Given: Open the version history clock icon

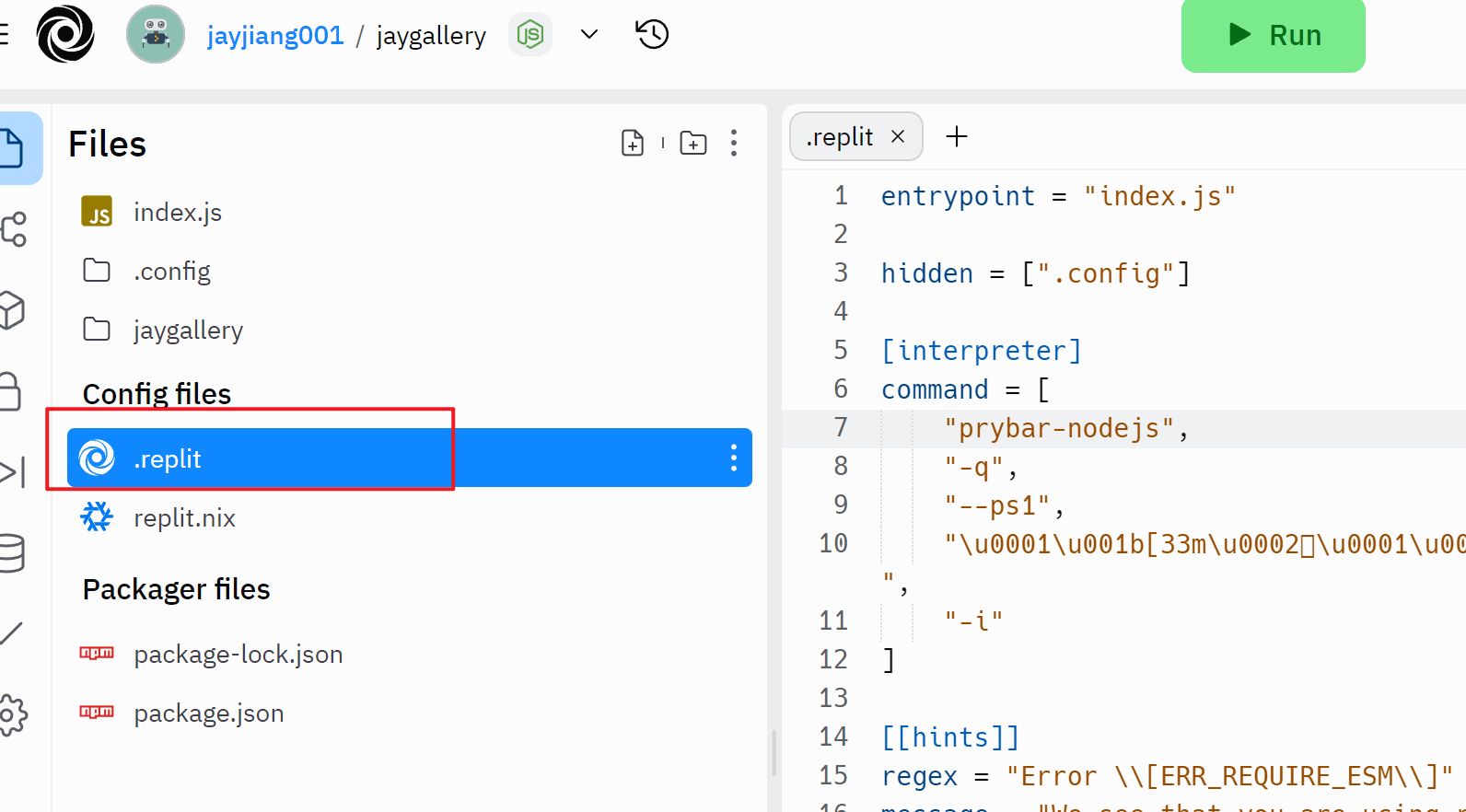Looking at the screenshot, I should (652, 34).
